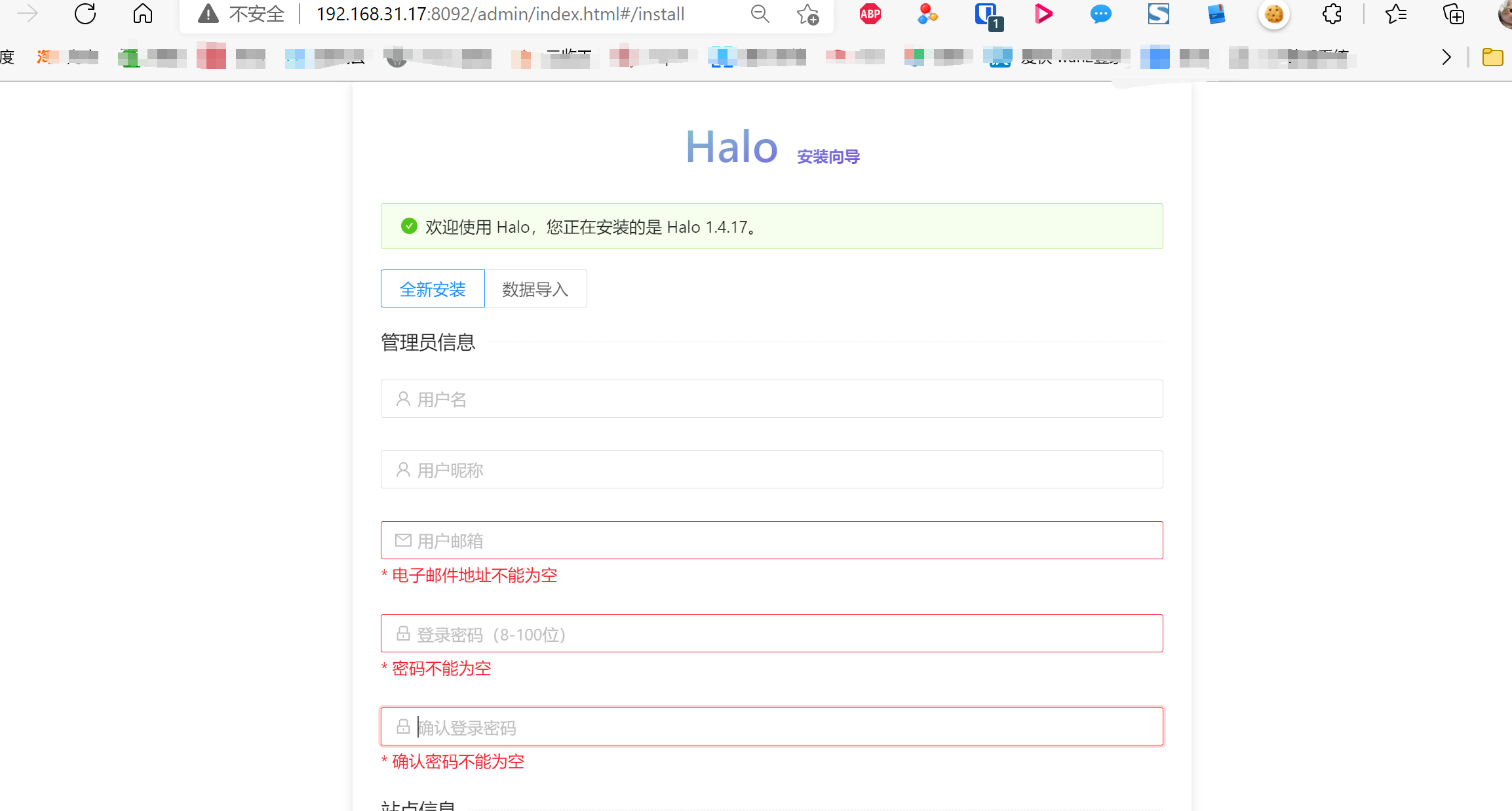Image resolution: width=1512 pixels, height=811 pixels.
Task: Open the not-secure site warning icon
Action: 208,13
